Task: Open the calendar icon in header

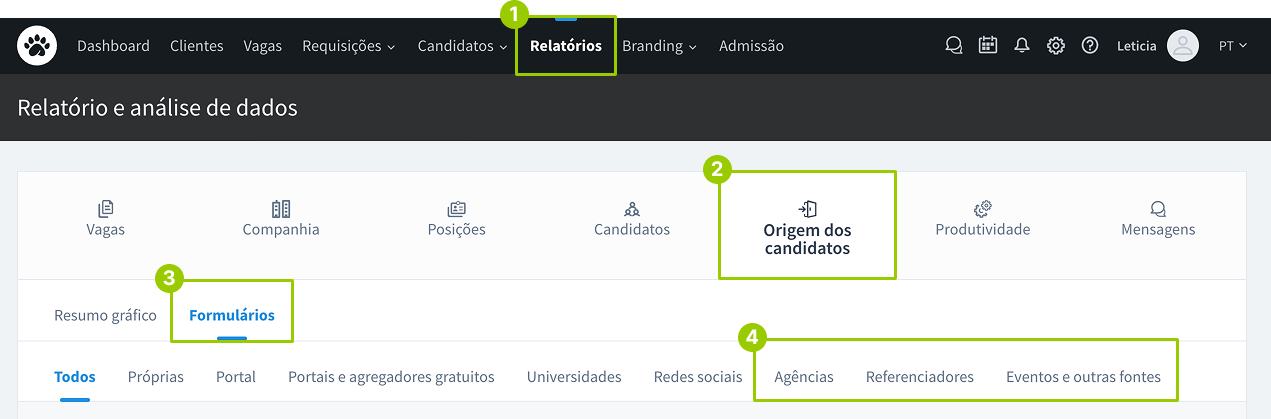Action: coord(988,46)
